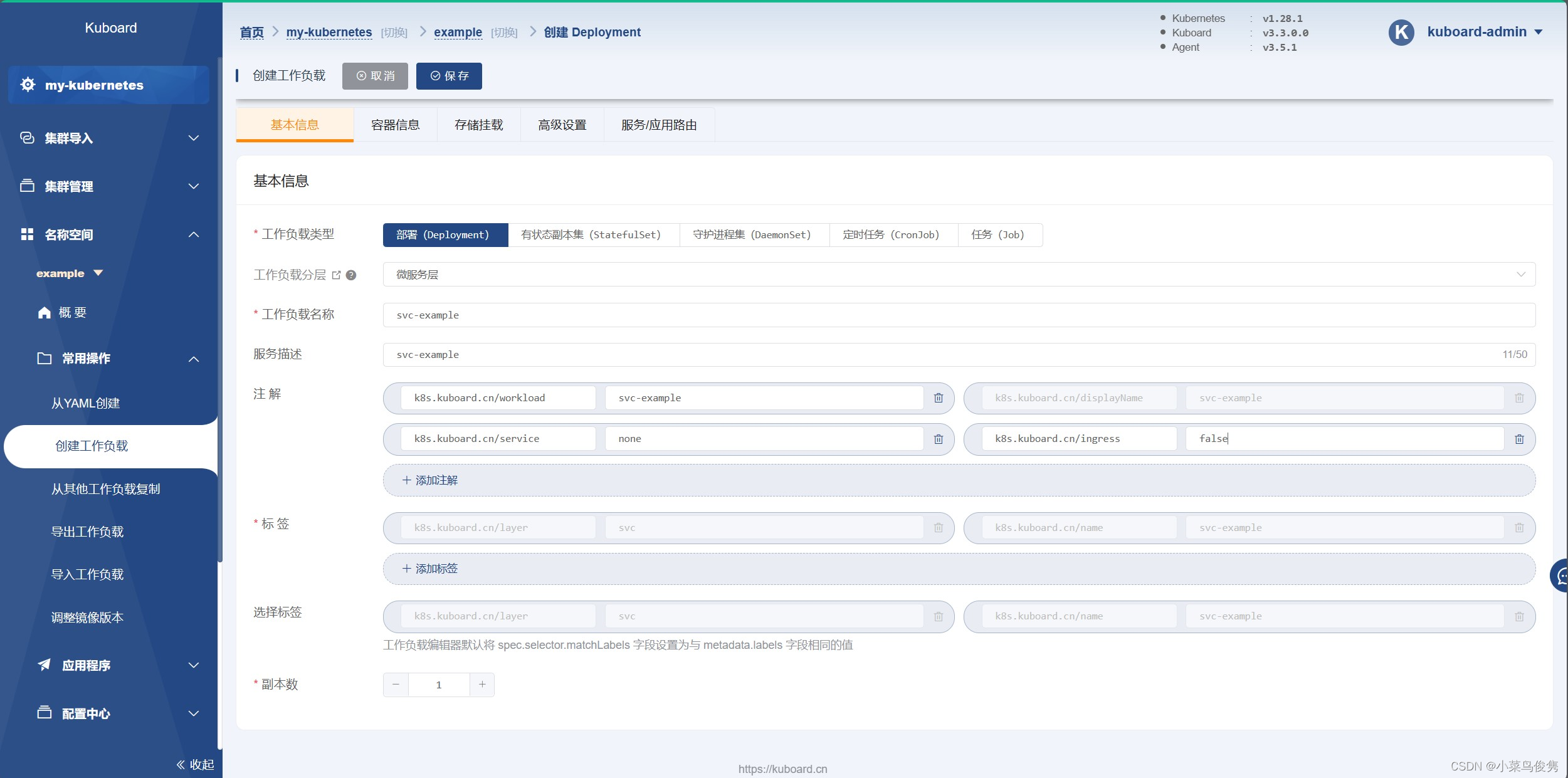Click 切换 next to my-kubernetes breadcrumb
This screenshot has height=778, width=1568.
tap(394, 33)
